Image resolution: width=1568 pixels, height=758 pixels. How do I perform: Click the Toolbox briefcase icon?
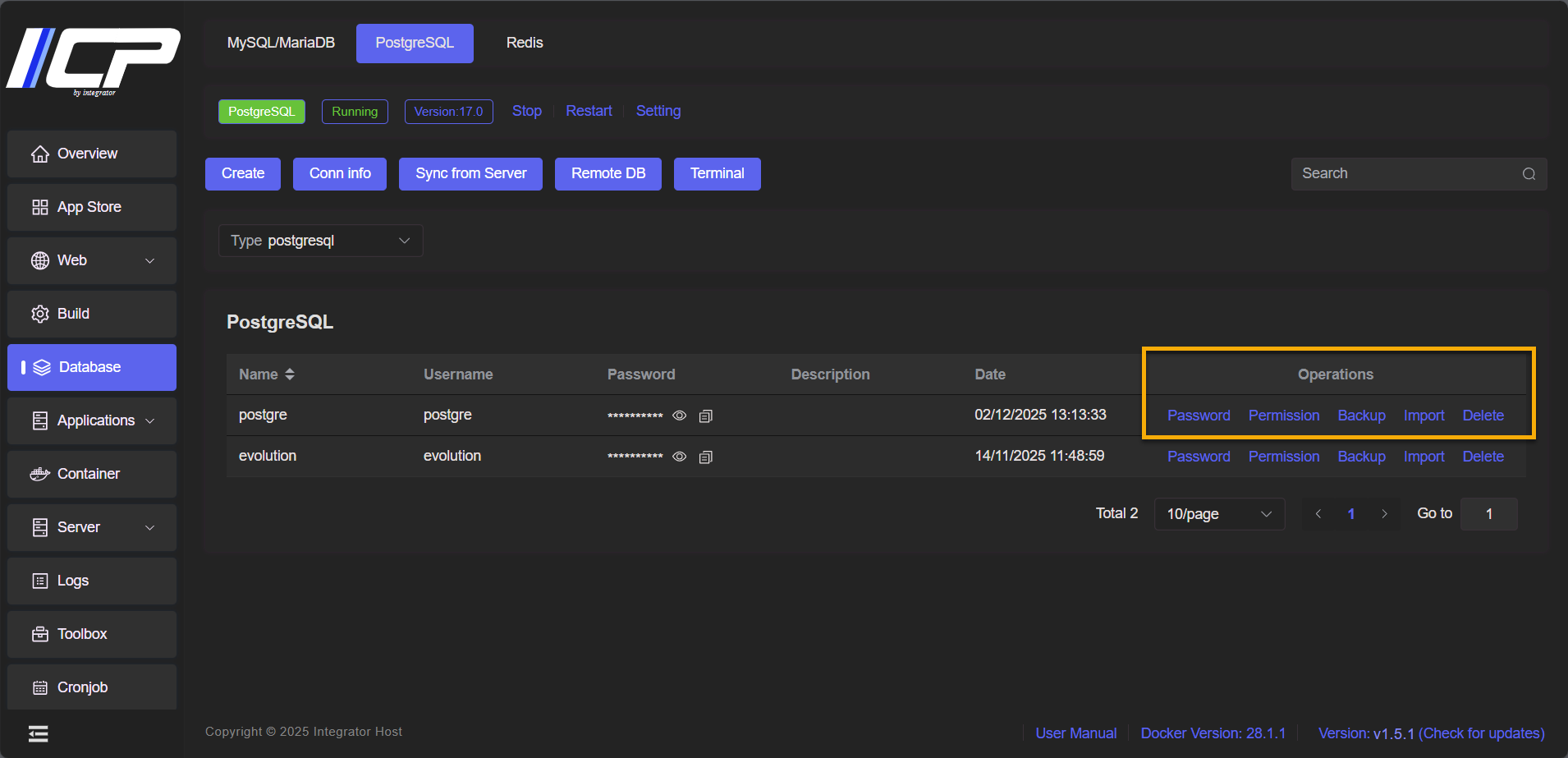click(x=39, y=634)
